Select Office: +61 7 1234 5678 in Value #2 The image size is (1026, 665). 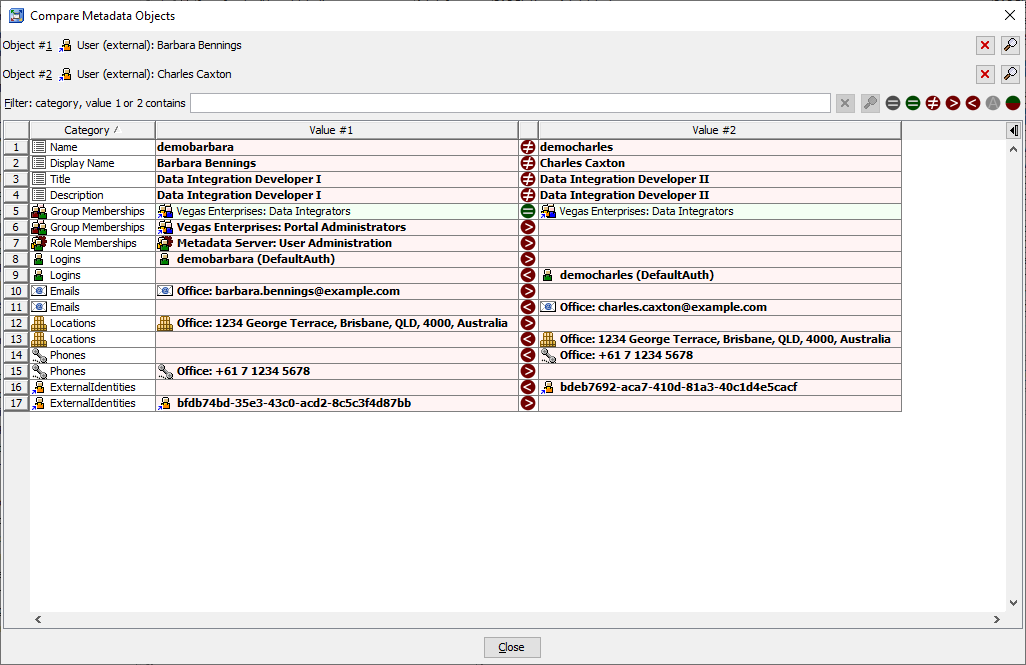(719, 355)
